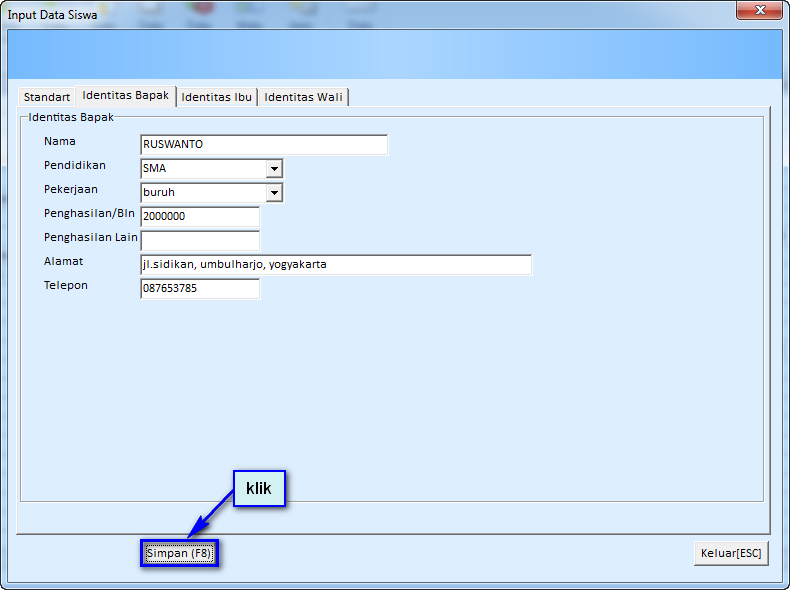
Task: Click the Nama label text
Action: pyautogui.click(x=60, y=142)
